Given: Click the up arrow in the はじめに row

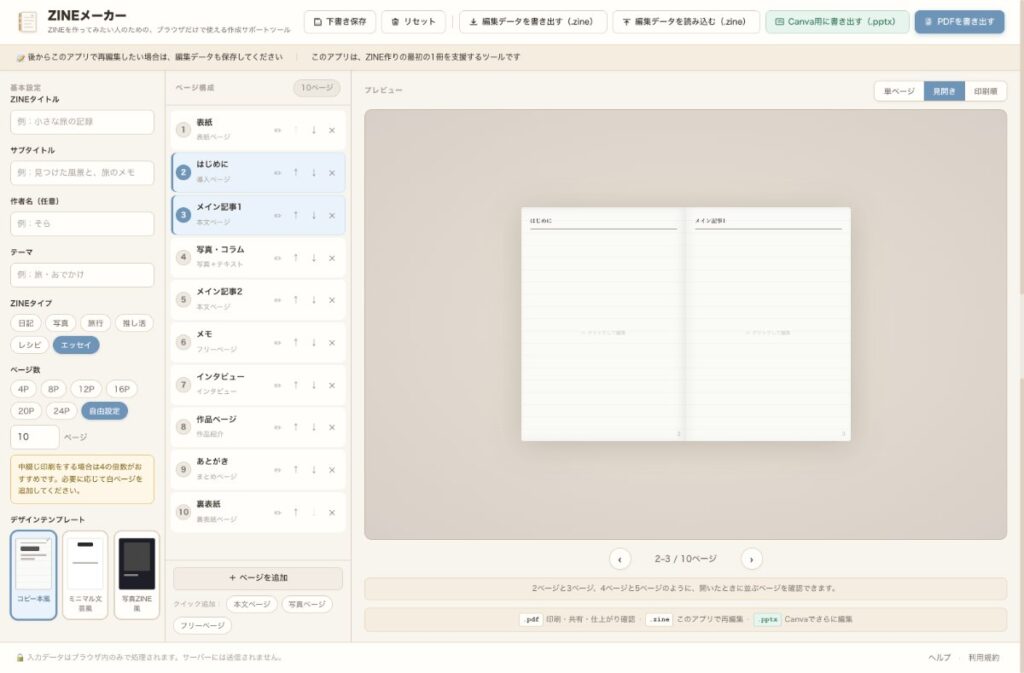Looking at the screenshot, I should click(296, 172).
